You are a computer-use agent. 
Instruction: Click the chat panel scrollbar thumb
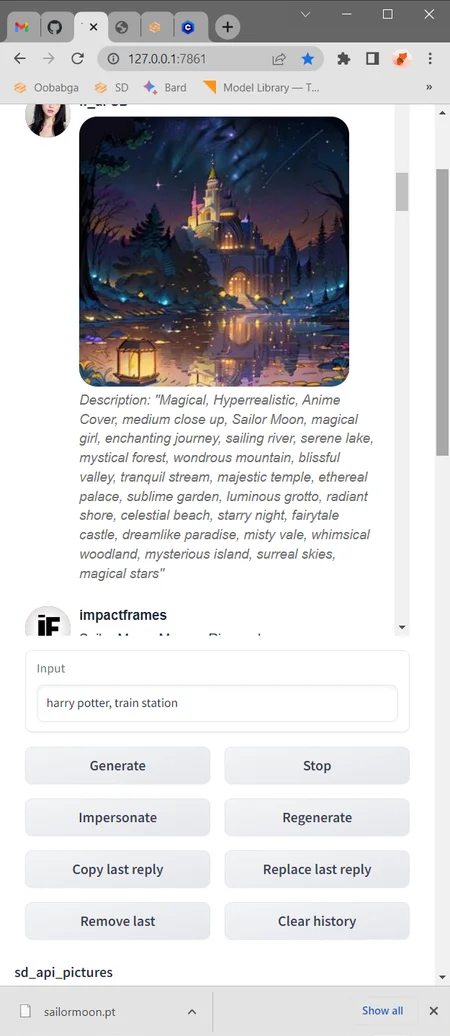coord(402,192)
